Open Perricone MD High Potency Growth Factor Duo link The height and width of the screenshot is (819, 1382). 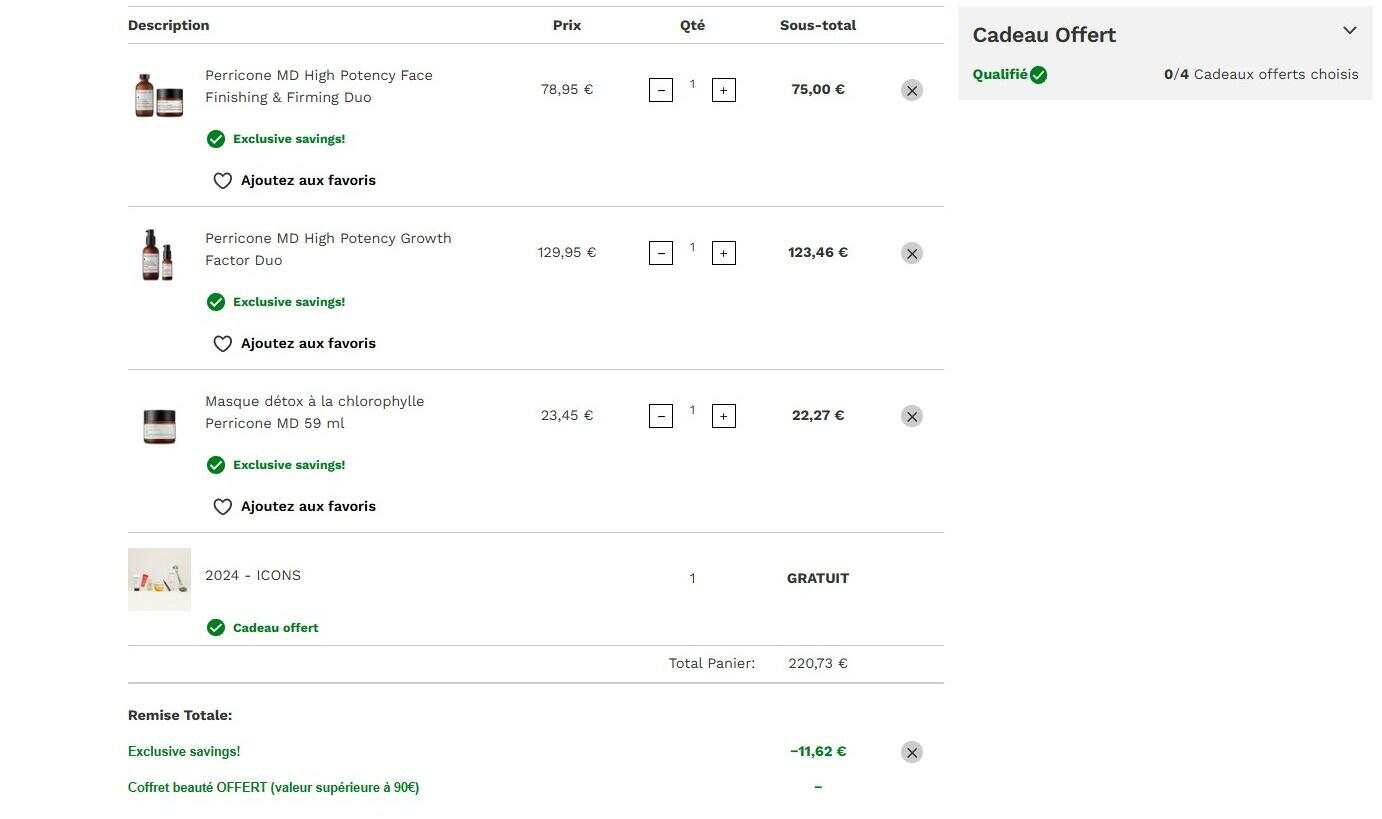[x=328, y=249]
